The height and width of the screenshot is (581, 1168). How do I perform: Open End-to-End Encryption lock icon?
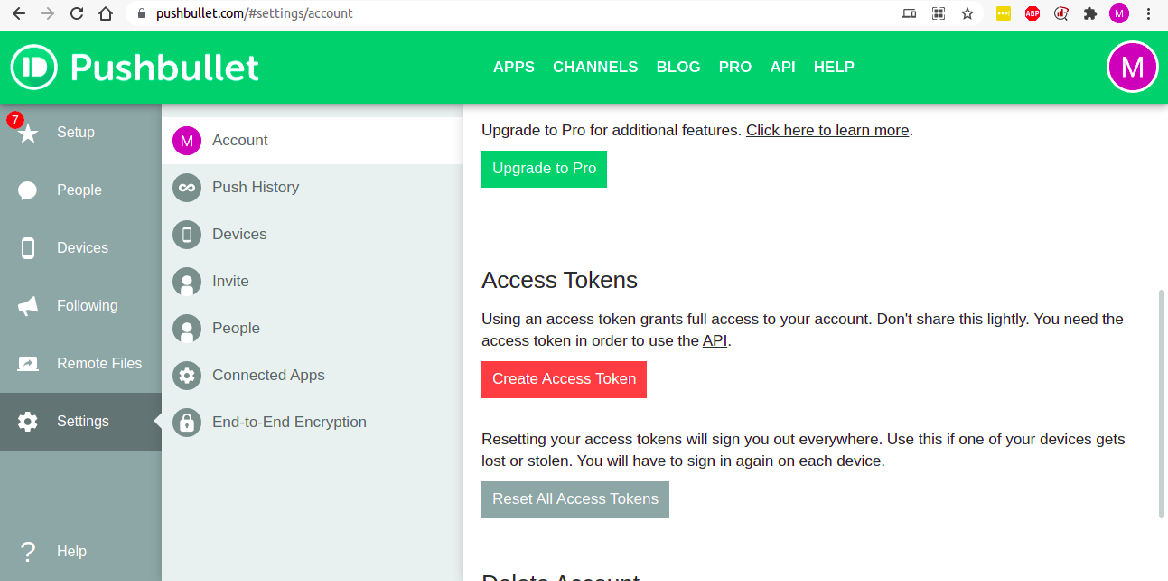tap(186, 422)
